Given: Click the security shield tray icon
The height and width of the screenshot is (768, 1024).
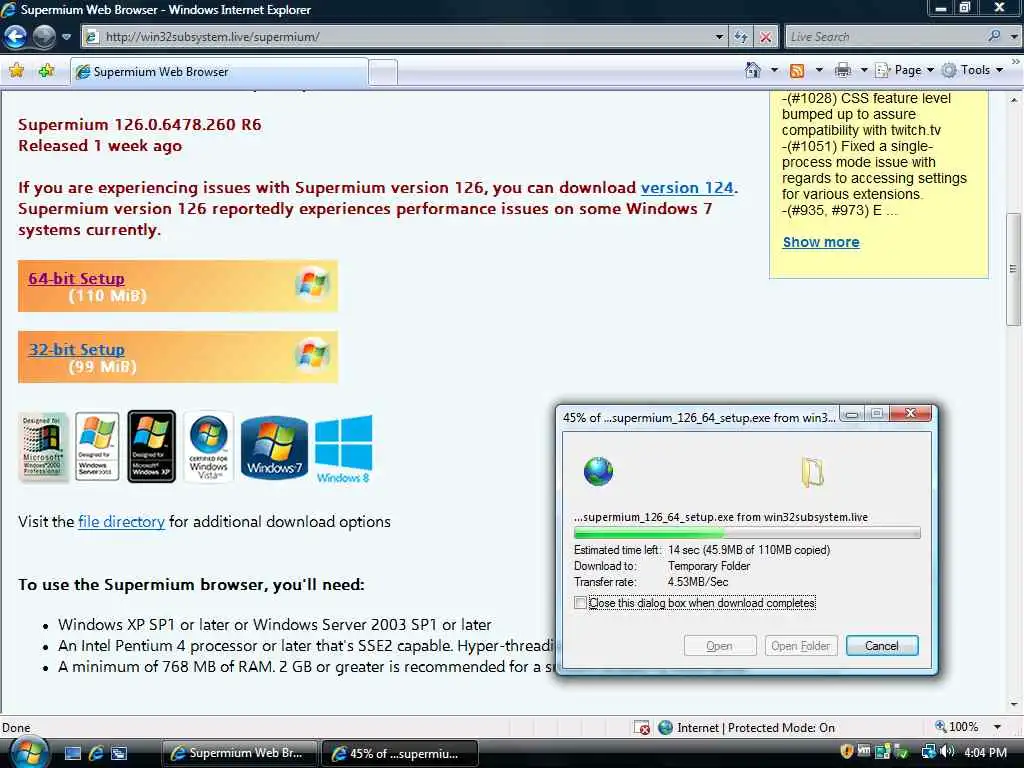Looking at the screenshot, I should point(846,752).
